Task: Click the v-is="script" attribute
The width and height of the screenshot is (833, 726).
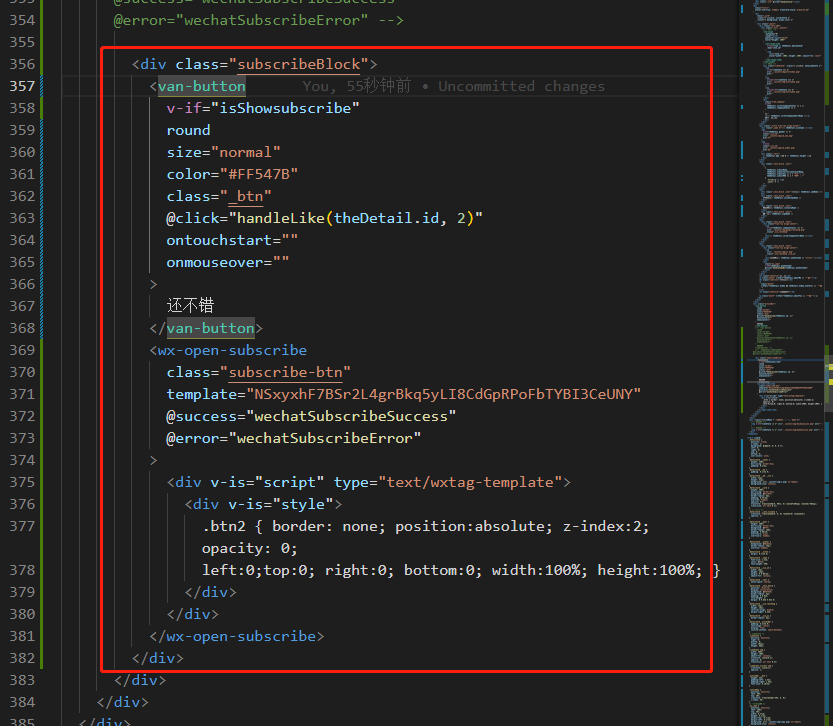Action: pyautogui.click(x=267, y=483)
